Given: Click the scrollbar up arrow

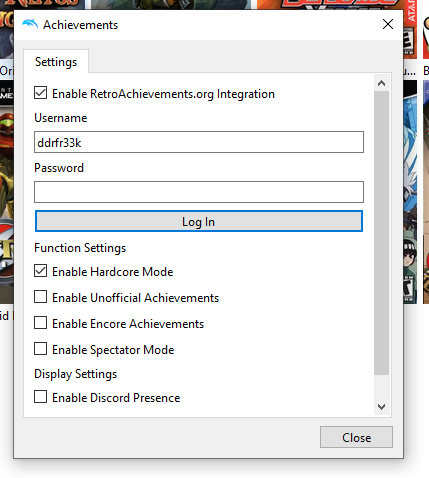Looking at the screenshot, I should 382,83.
